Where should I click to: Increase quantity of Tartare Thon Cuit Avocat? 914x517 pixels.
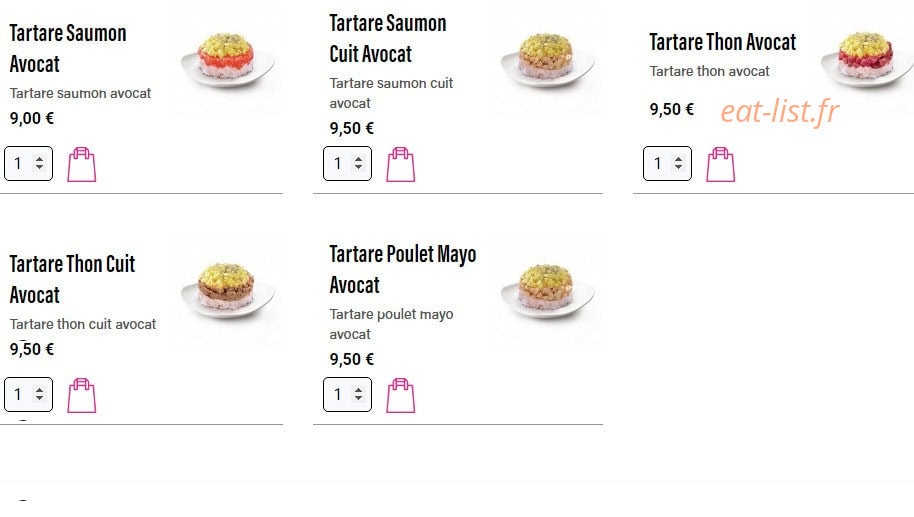(x=39, y=389)
